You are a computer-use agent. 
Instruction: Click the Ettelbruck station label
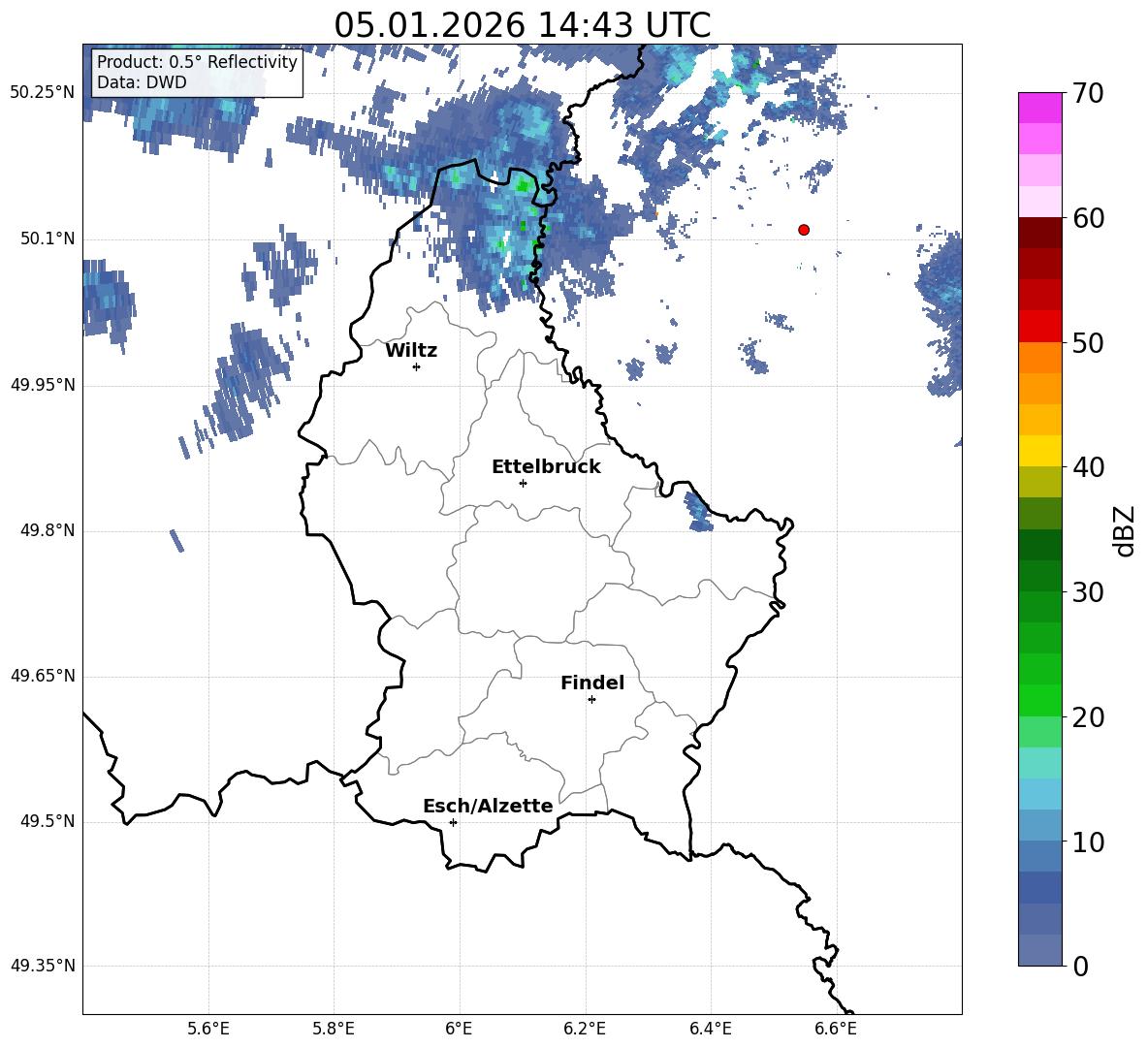[x=546, y=467]
